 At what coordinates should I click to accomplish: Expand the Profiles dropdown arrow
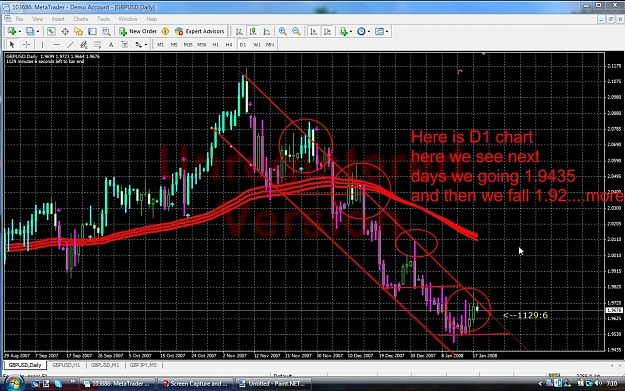click(x=38, y=31)
